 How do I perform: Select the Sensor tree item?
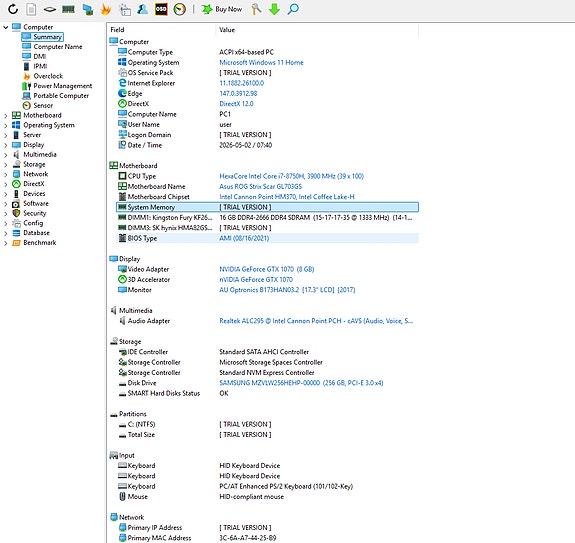tap(43, 106)
